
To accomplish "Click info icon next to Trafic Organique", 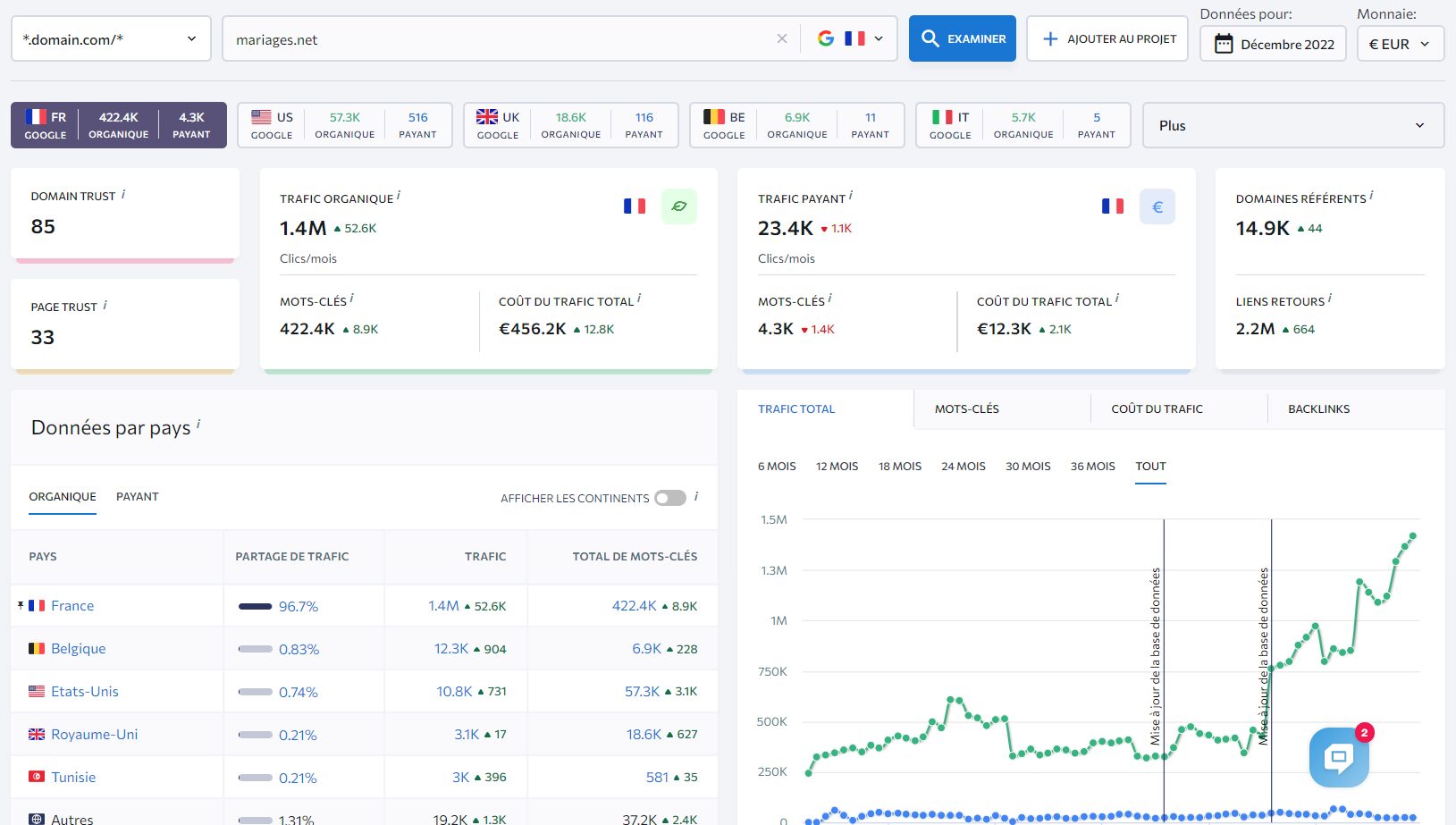I will click(x=399, y=196).
